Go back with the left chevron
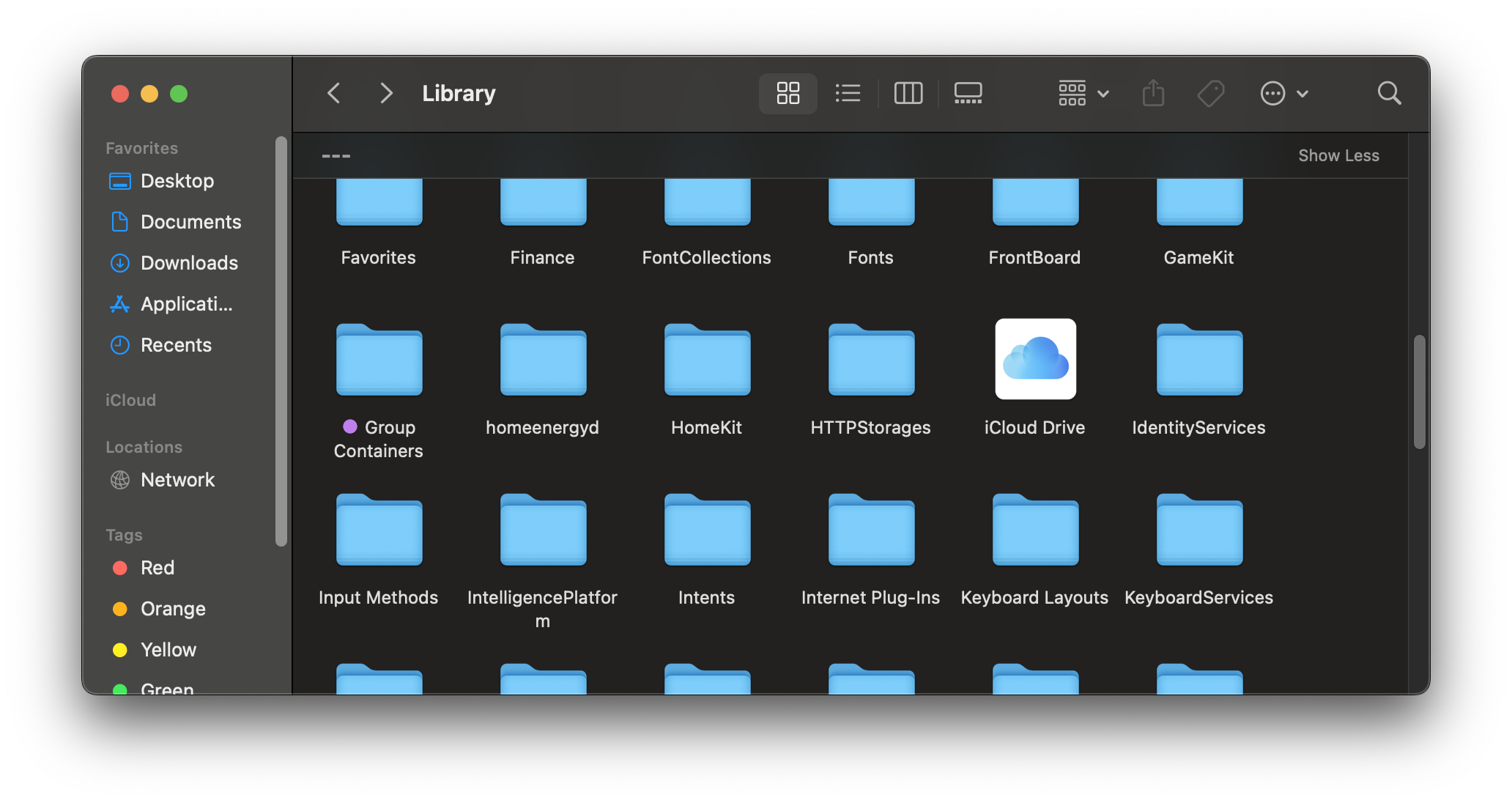The width and height of the screenshot is (1512, 803). (334, 93)
